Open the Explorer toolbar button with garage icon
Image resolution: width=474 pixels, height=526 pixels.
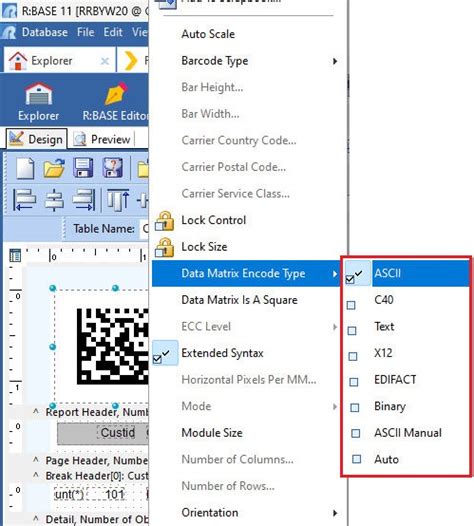tap(39, 102)
